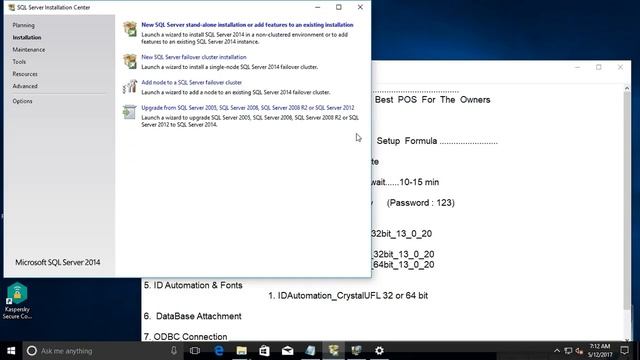Screen dimensions: 640x360
Task: Launch New SQL Server stand-alone installation link
Action: (247, 25)
